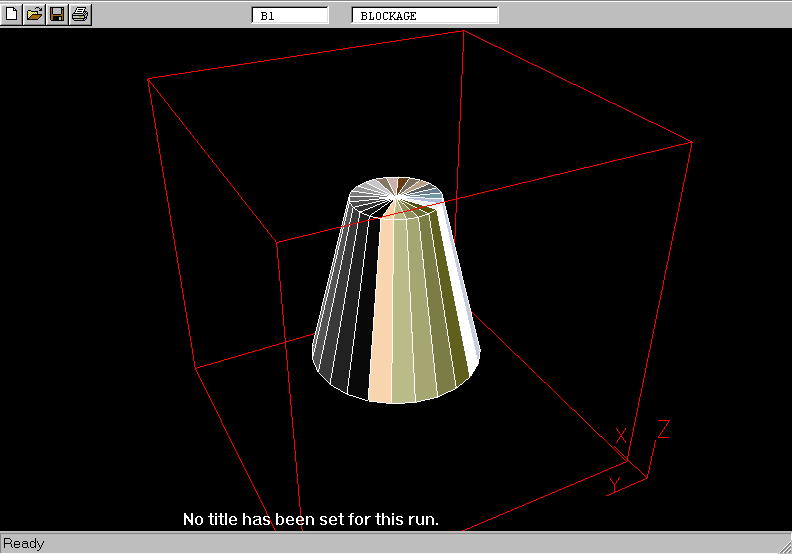Click the BLOCKAGE object type field
This screenshot has width=792, height=554.
[x=424, y=16]
